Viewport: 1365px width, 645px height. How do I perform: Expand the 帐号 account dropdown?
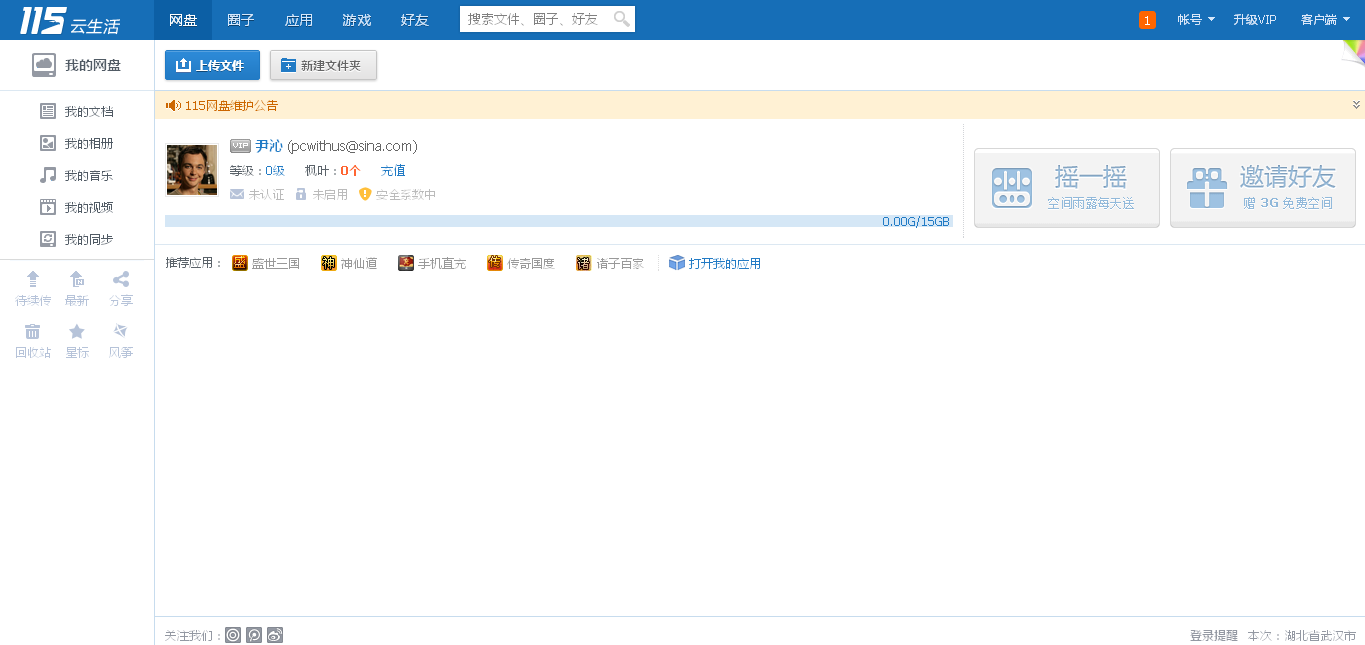coord(1196,20)
